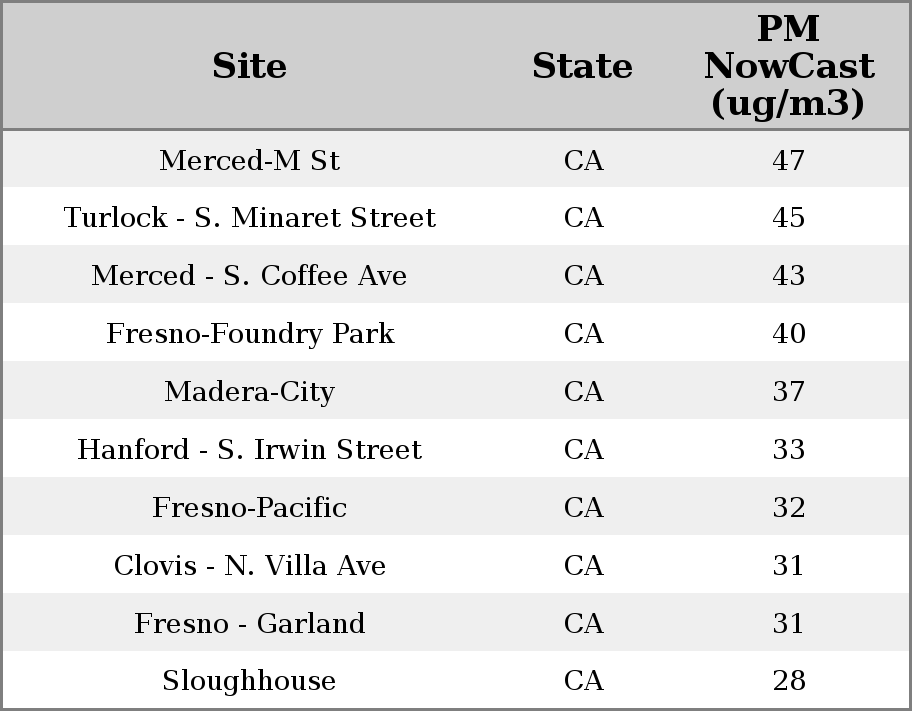Select the Merced-M St site cell

pos(250,160)
